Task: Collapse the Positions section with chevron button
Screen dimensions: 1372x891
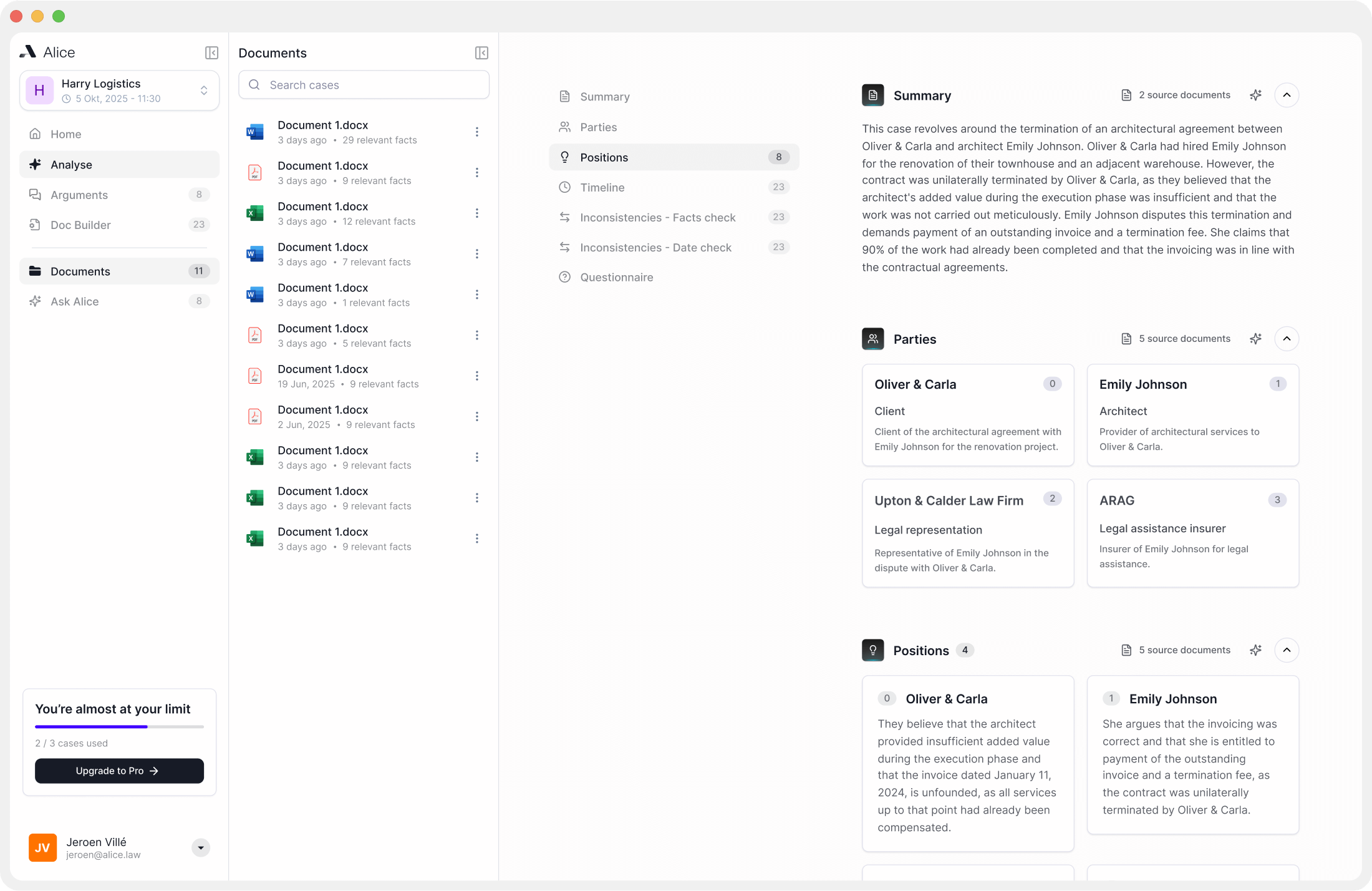Action: 1287,650
